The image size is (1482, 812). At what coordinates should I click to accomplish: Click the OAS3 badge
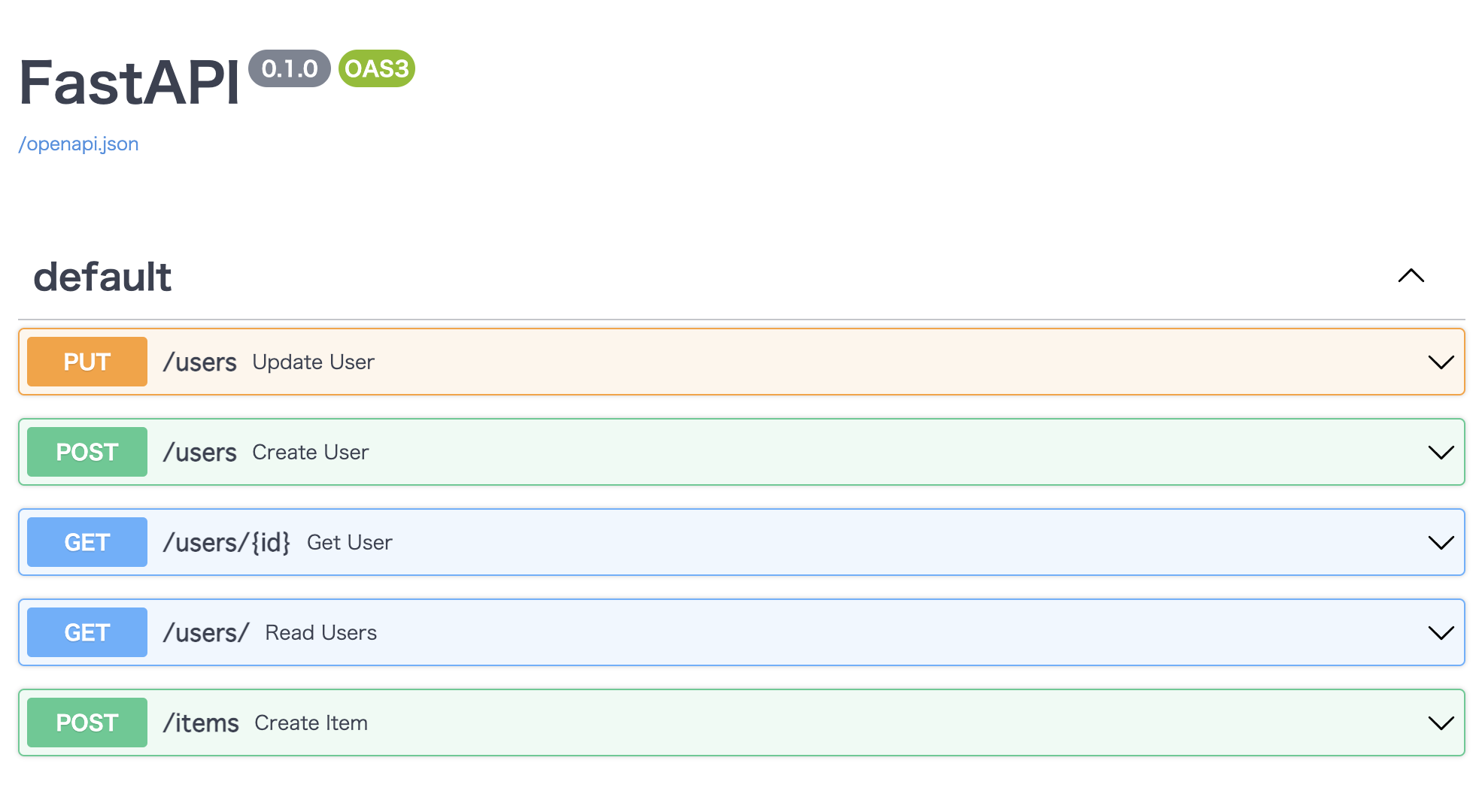(x=377, y=68)
